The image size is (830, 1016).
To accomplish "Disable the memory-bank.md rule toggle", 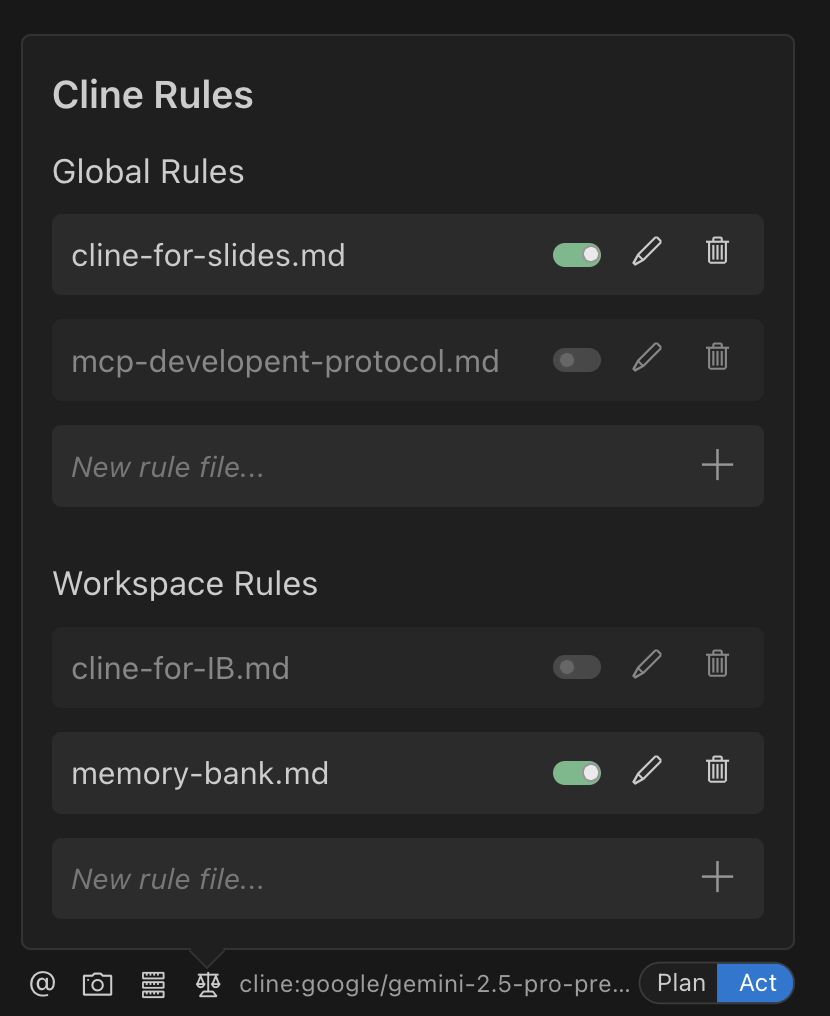I will [577, 772].
